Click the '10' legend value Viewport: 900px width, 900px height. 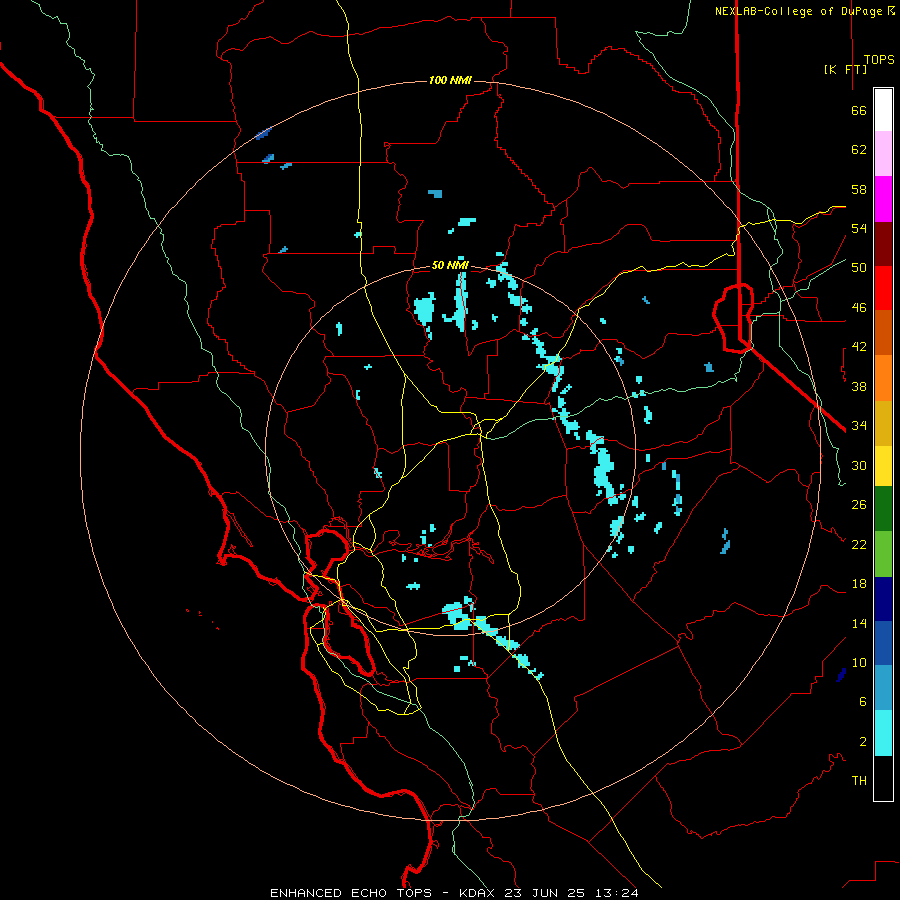pos(859,662)
